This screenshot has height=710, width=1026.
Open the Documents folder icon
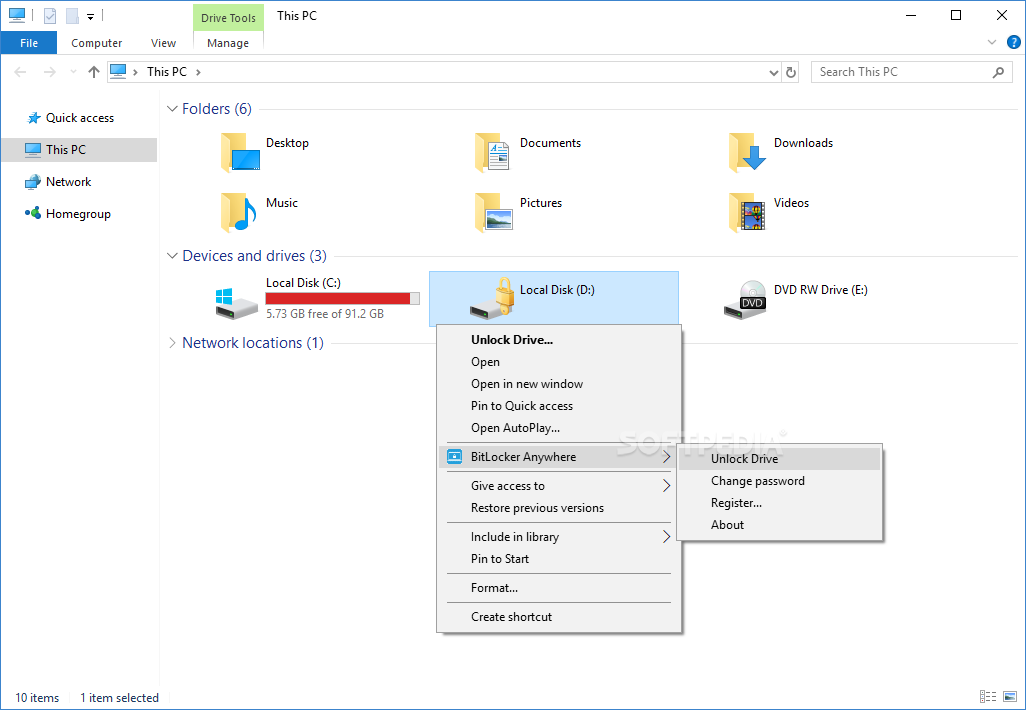(493, 152)
